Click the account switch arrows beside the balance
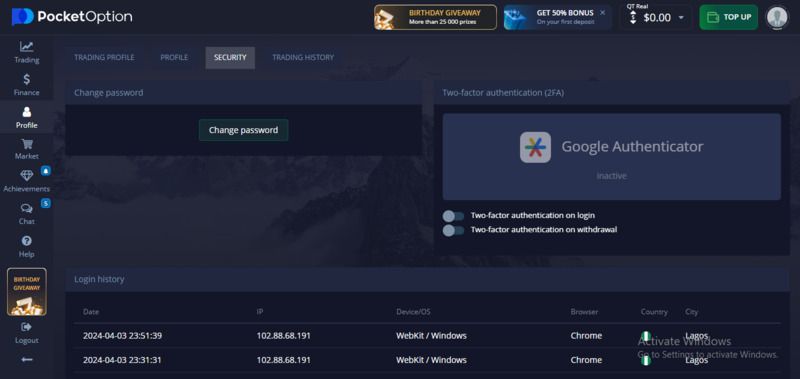Viewport: 800px width, 379px height. (x=633, y=18)
